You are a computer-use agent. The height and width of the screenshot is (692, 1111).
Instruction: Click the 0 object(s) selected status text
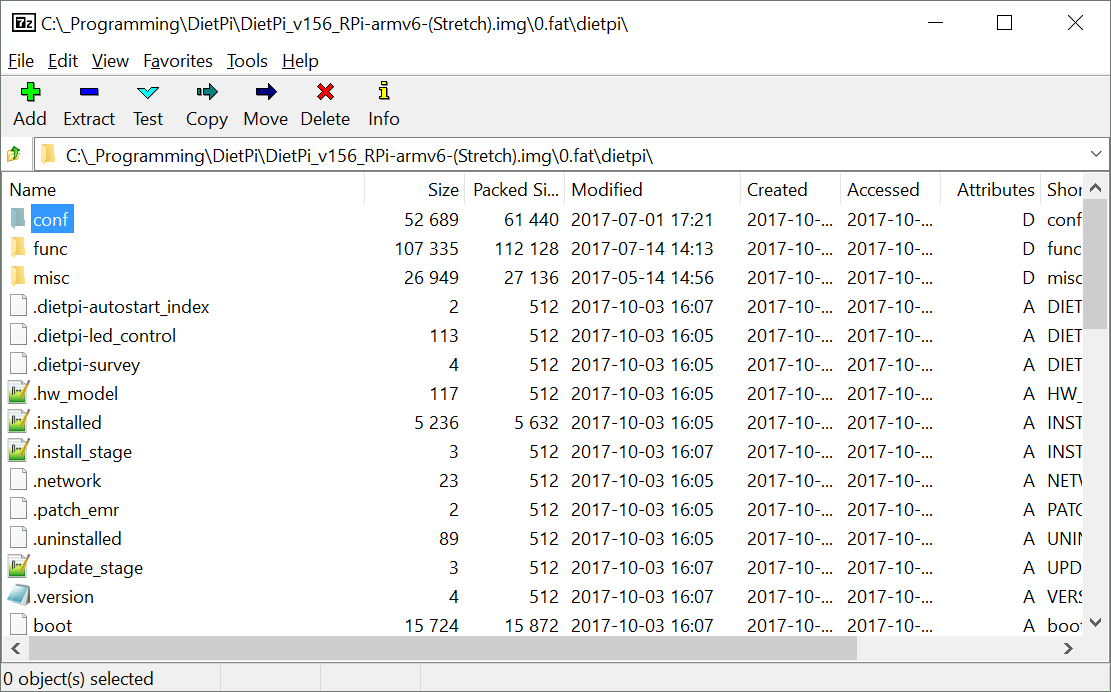[x=79, y=679]
